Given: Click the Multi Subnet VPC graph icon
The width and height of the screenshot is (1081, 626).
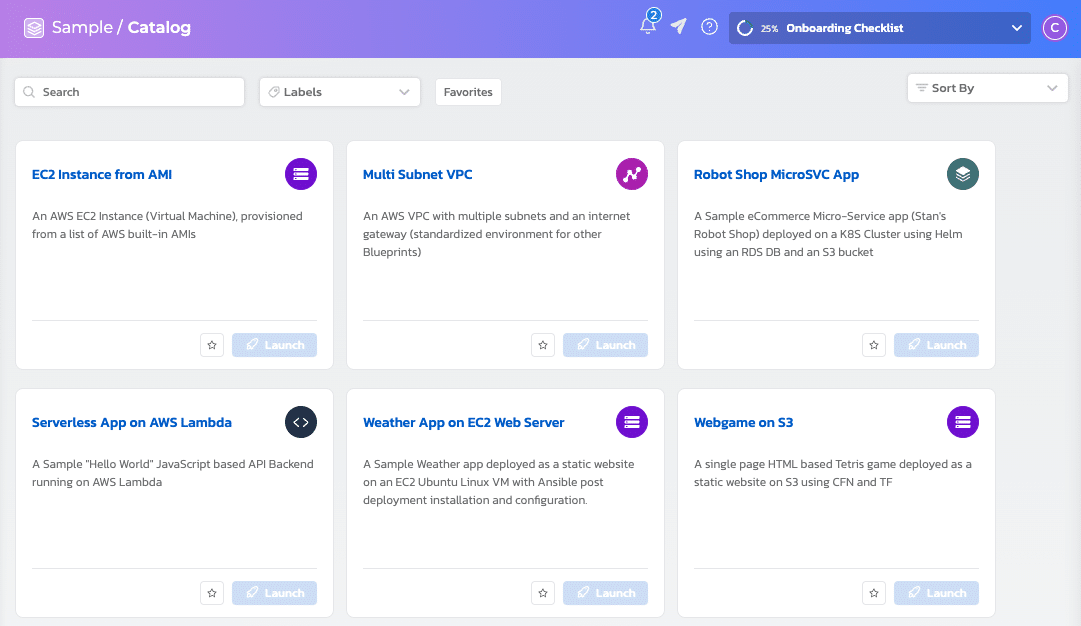Looking at the screenshot, I should pyautogui.click(x=632, y=174).
